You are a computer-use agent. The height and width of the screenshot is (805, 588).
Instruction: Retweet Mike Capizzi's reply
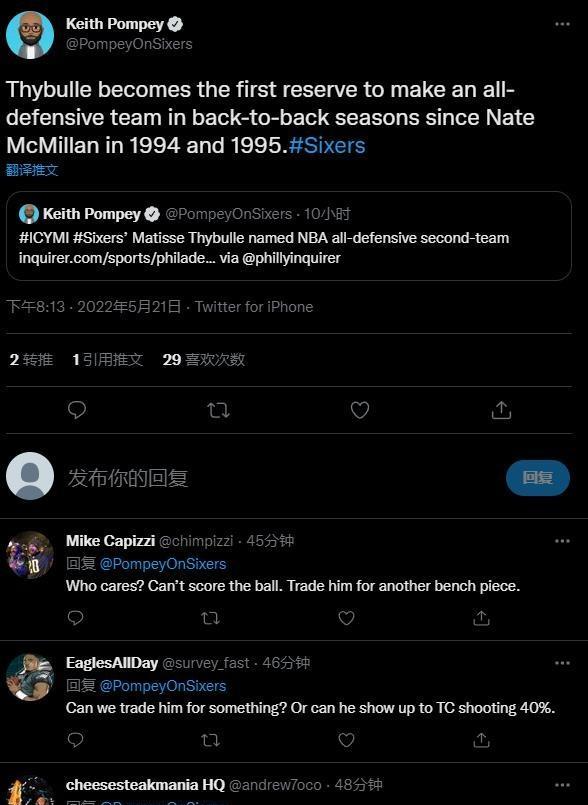210,618
